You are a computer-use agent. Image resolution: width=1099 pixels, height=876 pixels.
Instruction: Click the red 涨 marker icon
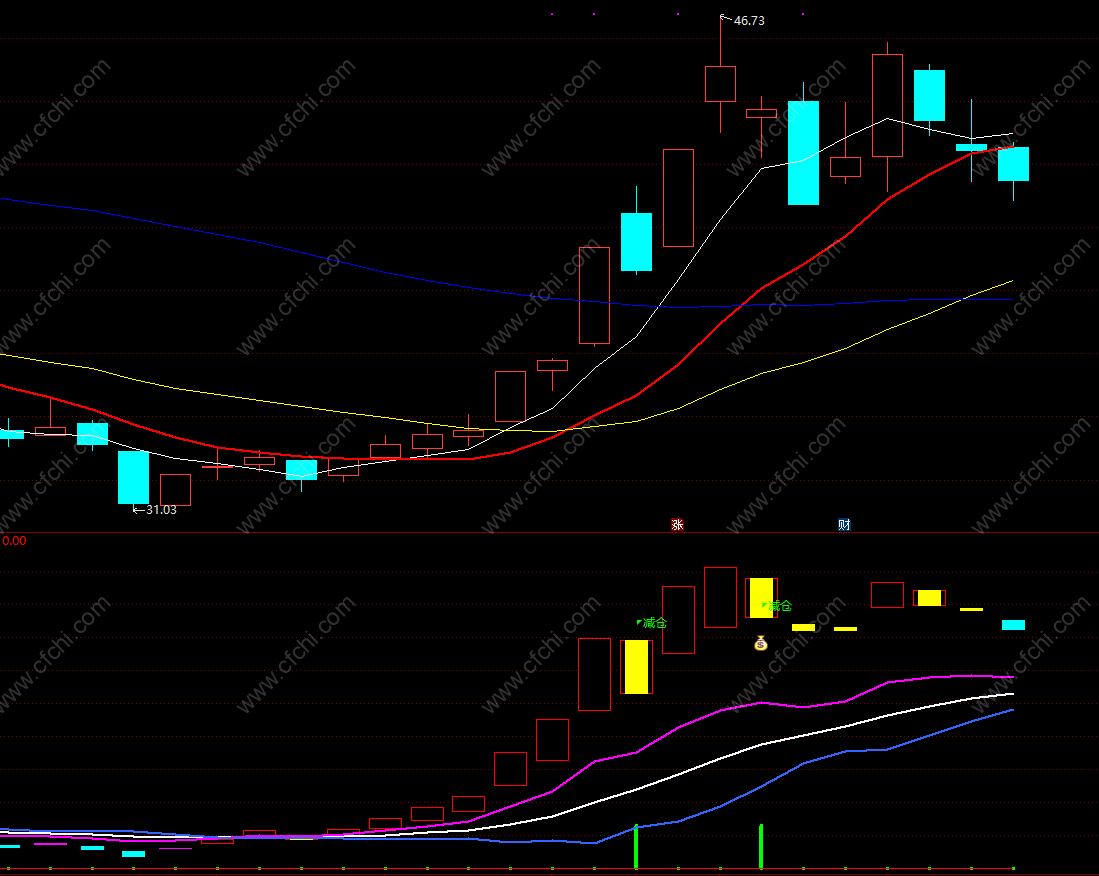[677, 524]
